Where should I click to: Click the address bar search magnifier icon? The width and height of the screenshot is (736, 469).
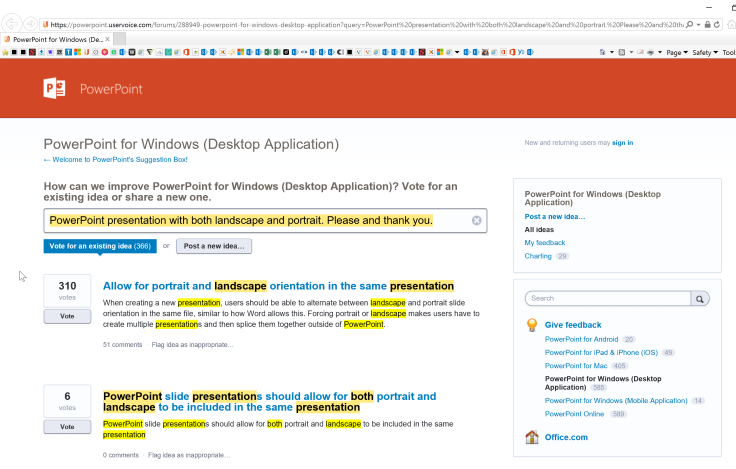click(689, 24)
